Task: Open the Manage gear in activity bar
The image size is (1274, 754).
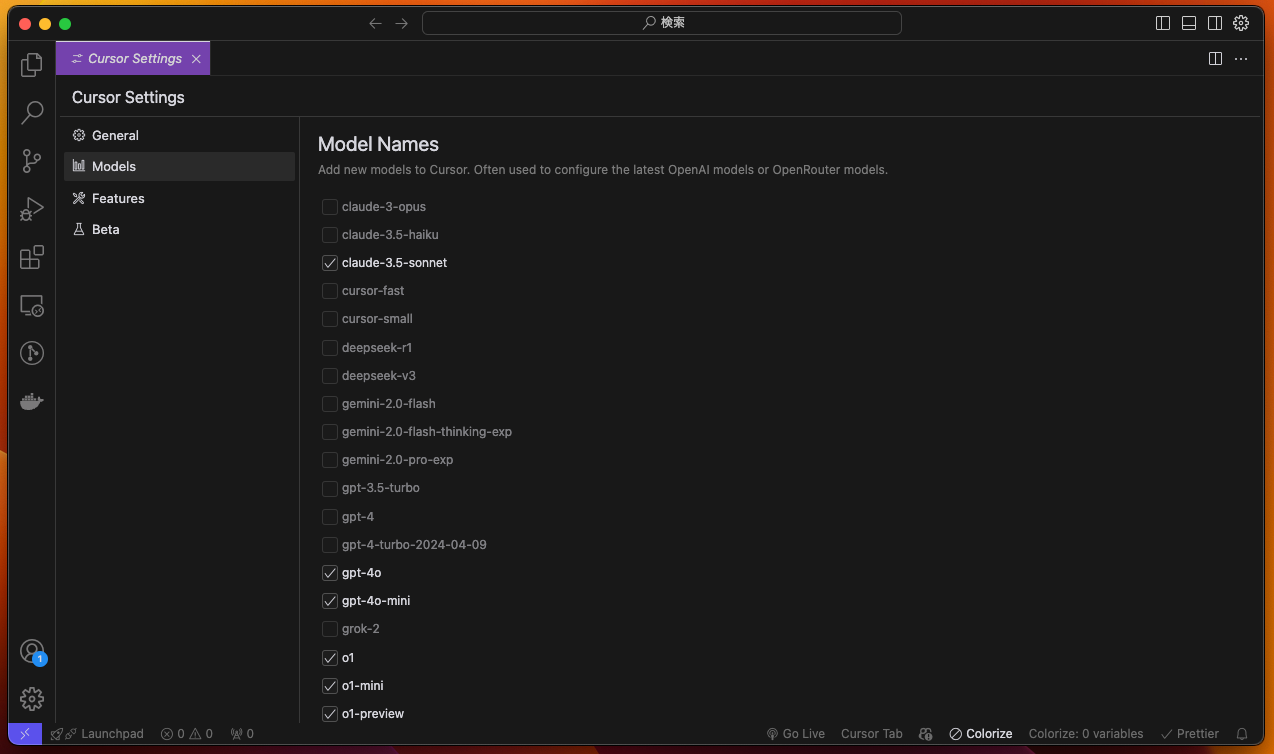Action: coord(32,698)
